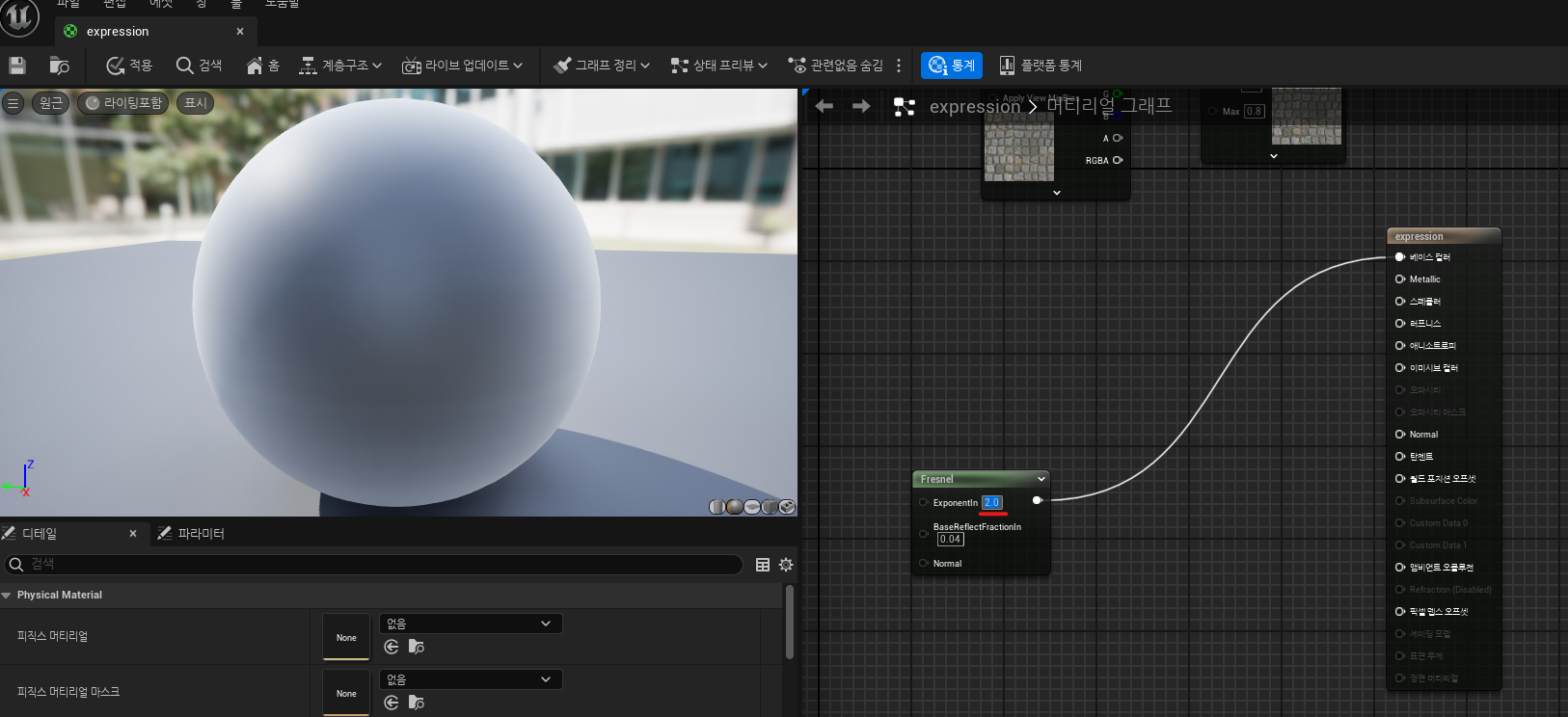Close the expression tab

240,32
